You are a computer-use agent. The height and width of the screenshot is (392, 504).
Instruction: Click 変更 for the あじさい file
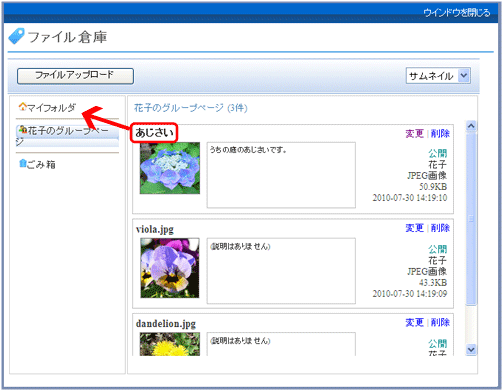point(414,133)
